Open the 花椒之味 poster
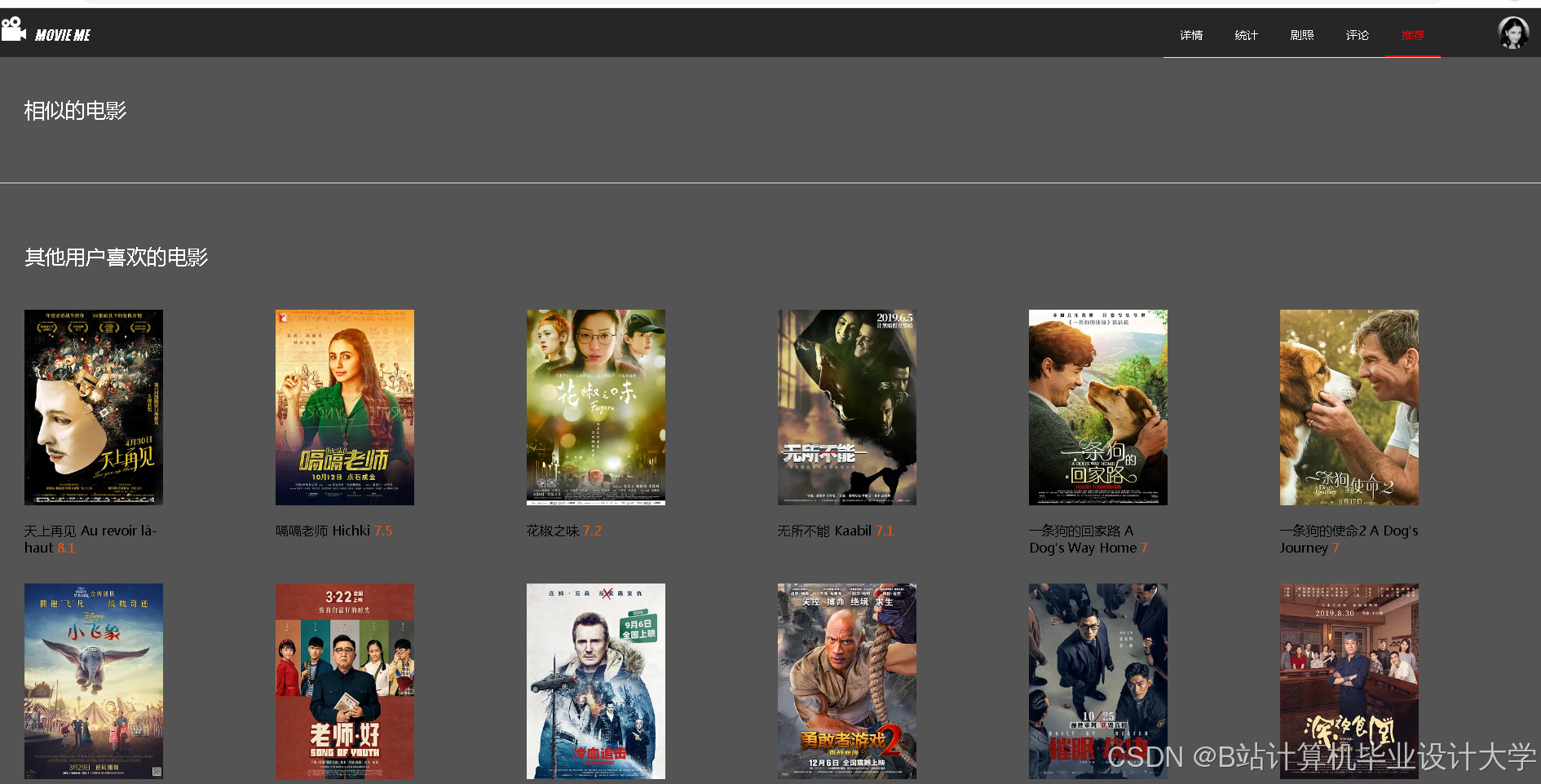The height and width of the screenshot is (784, 1541). pos(596,407)
